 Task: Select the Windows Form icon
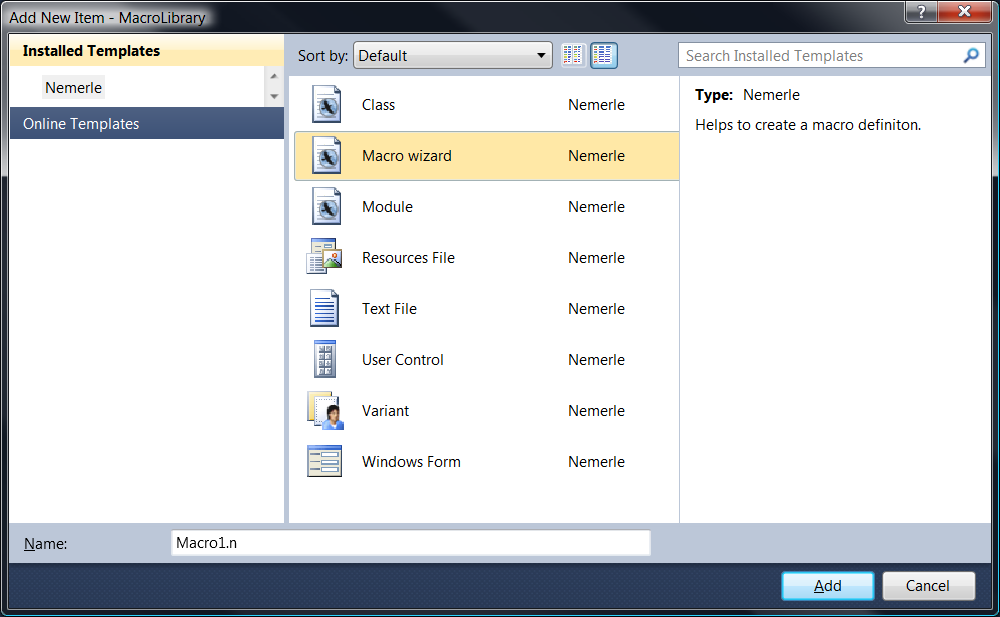click(x=325, y=462)
